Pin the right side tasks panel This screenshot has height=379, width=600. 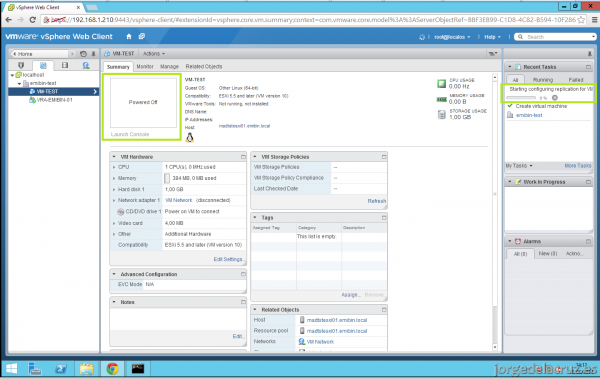click(590, 54)
